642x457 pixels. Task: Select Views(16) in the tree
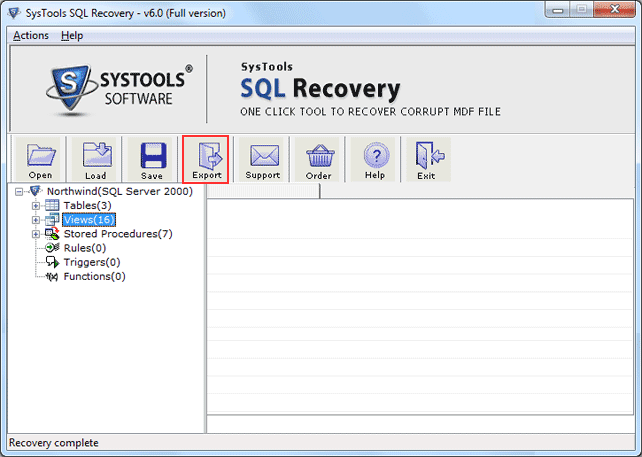89,219
